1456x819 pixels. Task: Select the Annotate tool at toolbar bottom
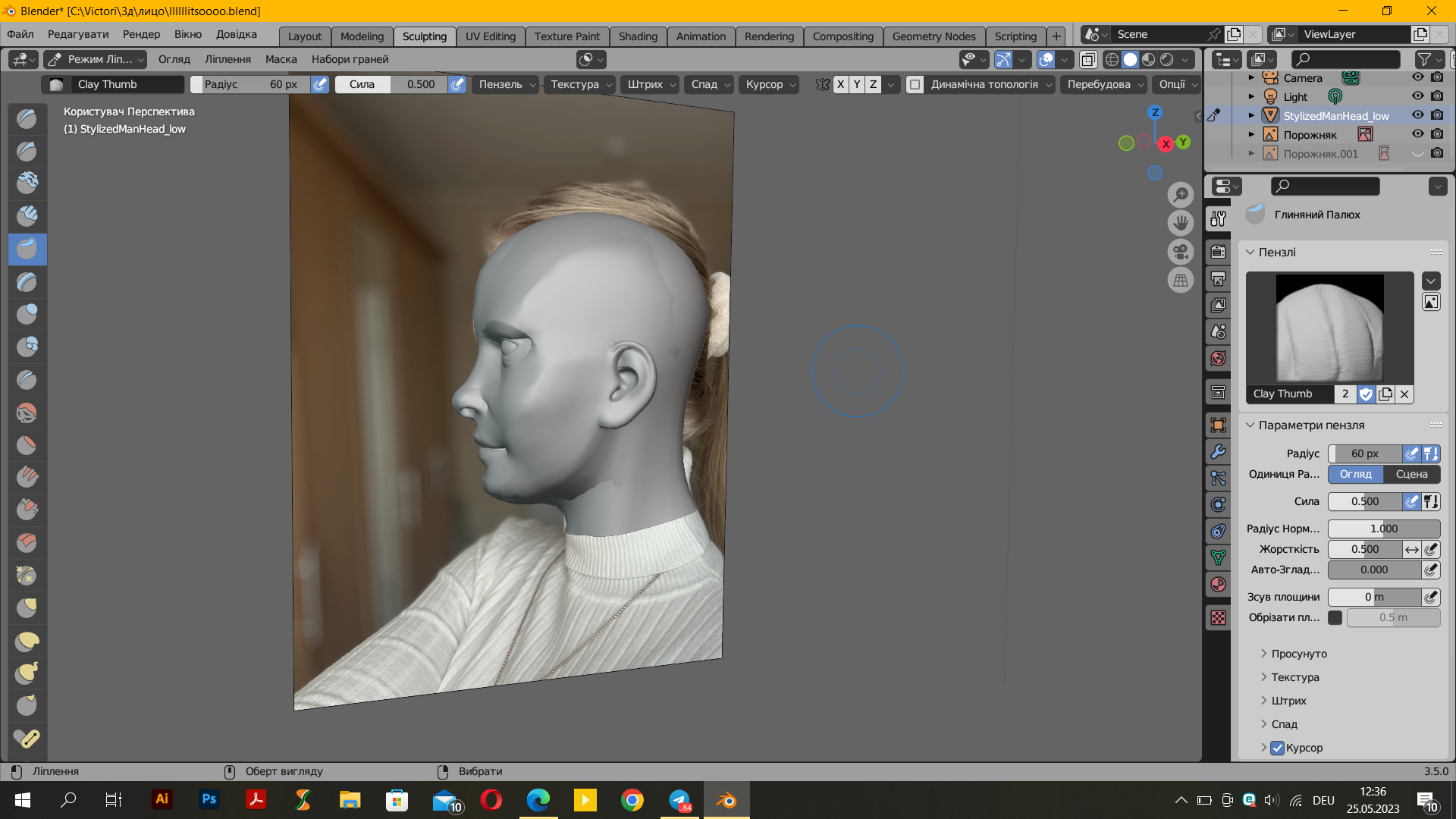click(x=27, y=737)
